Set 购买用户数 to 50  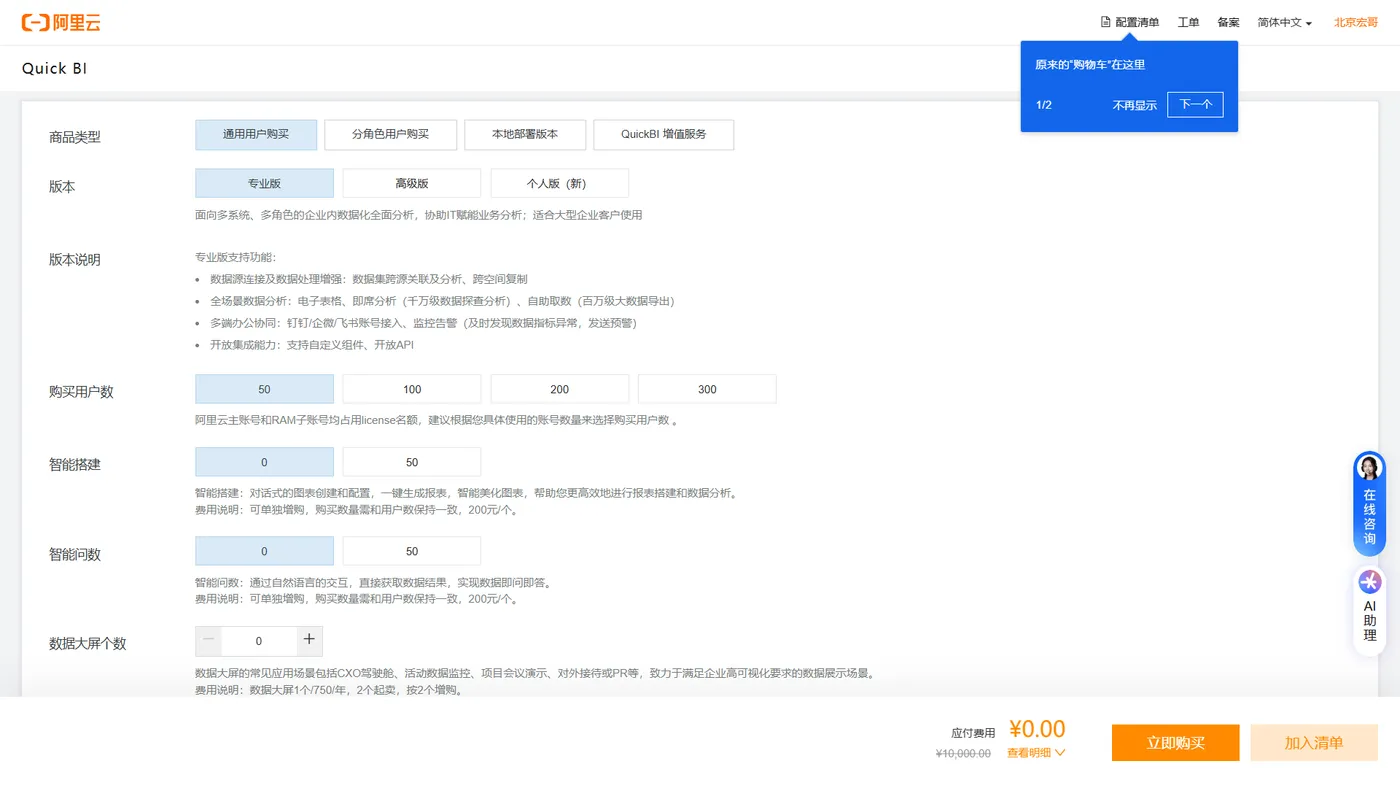point(264,389)
